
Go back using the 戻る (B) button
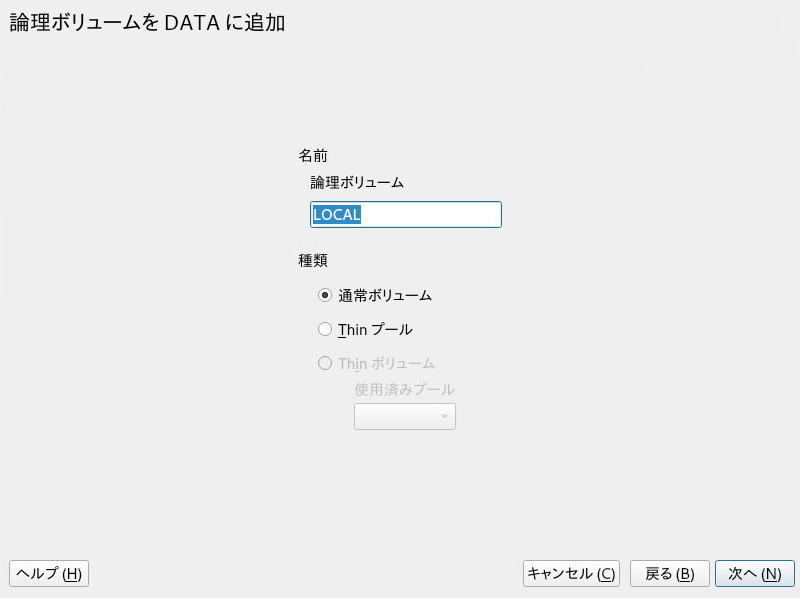(x=669, y=574)
